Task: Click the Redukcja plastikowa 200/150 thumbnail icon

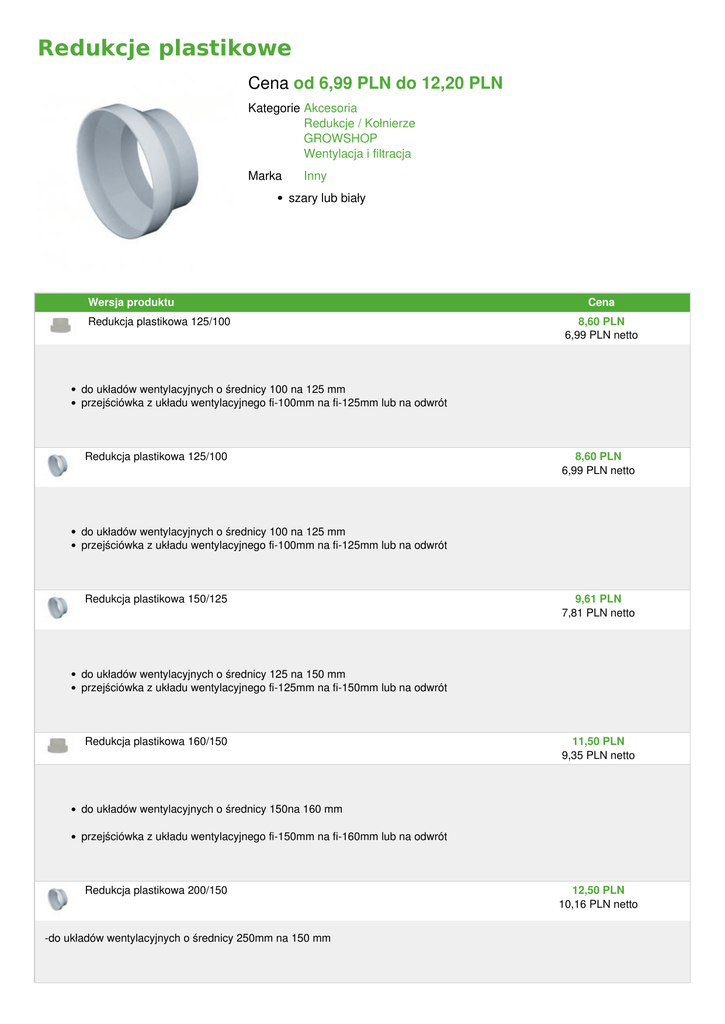Action: click(x=58, y=899)
